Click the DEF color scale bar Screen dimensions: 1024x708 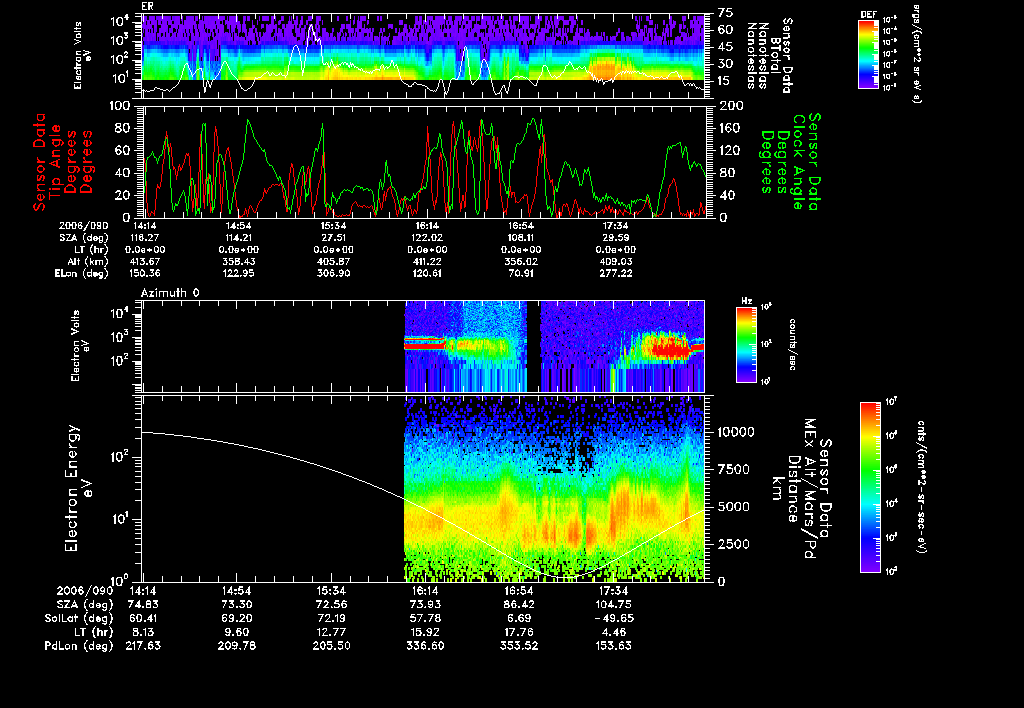[x=868, y=54]
